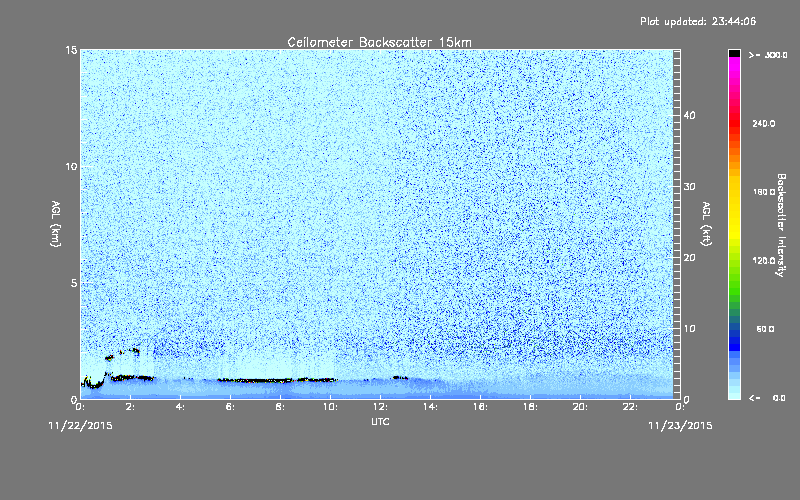Click the 'Plot updated: 23:44:06' timestamp
Image resolution: width=800 pixels, height=500 pixels.
698,21
